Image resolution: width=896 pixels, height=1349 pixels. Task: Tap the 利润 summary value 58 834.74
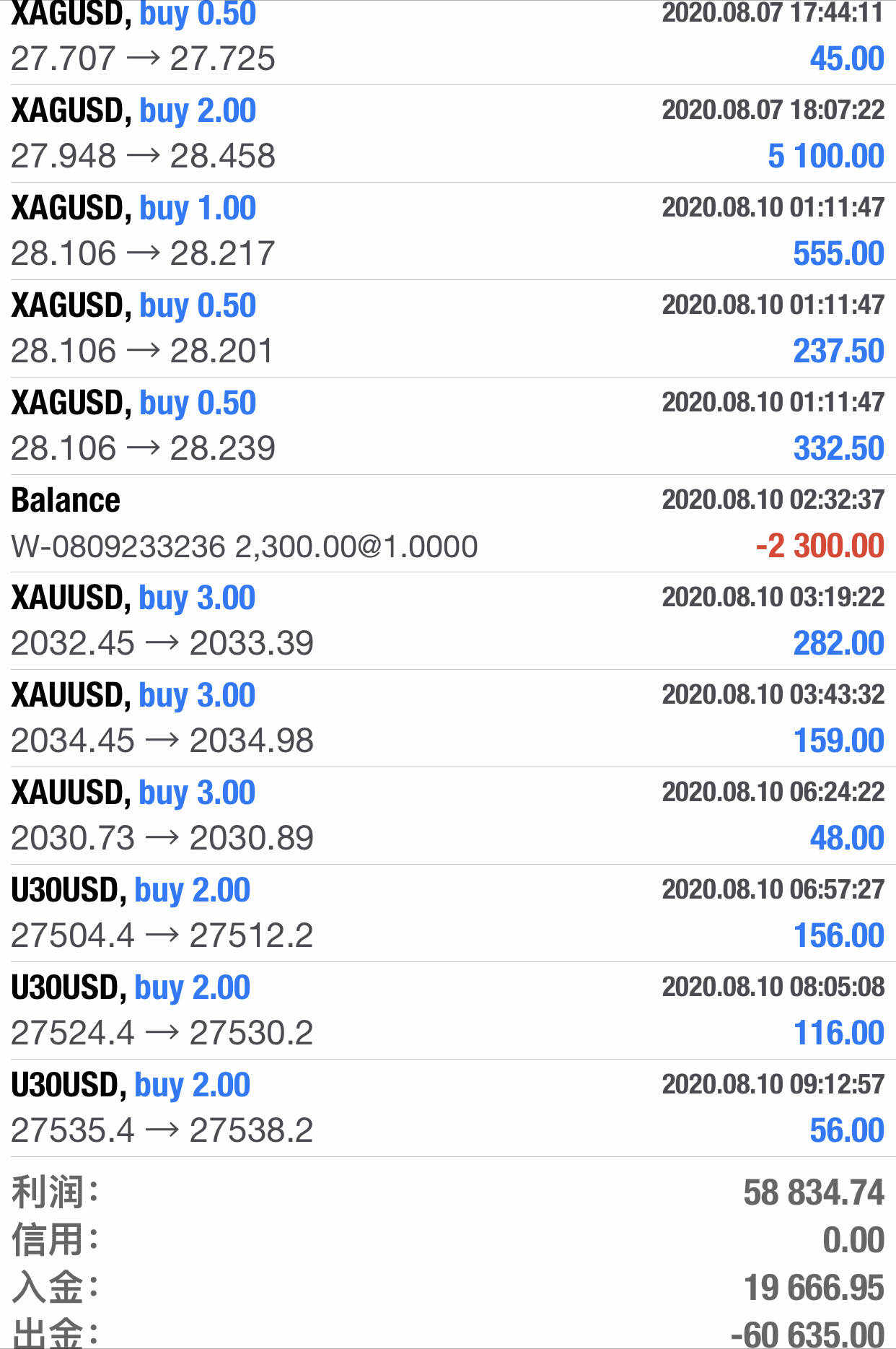tap(814, 1192)
